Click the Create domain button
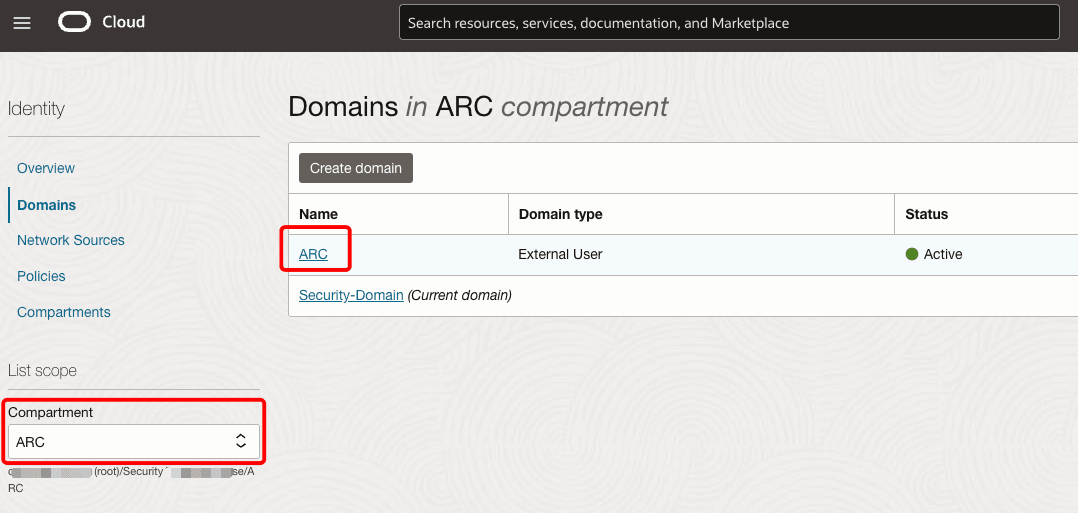 pyautogui.click(x=355, y=168)
